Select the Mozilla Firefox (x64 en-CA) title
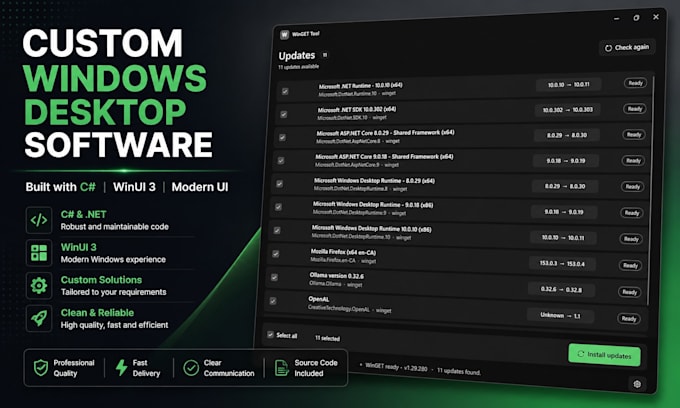The width and height of the screenshot is (680, 408). 343,252
